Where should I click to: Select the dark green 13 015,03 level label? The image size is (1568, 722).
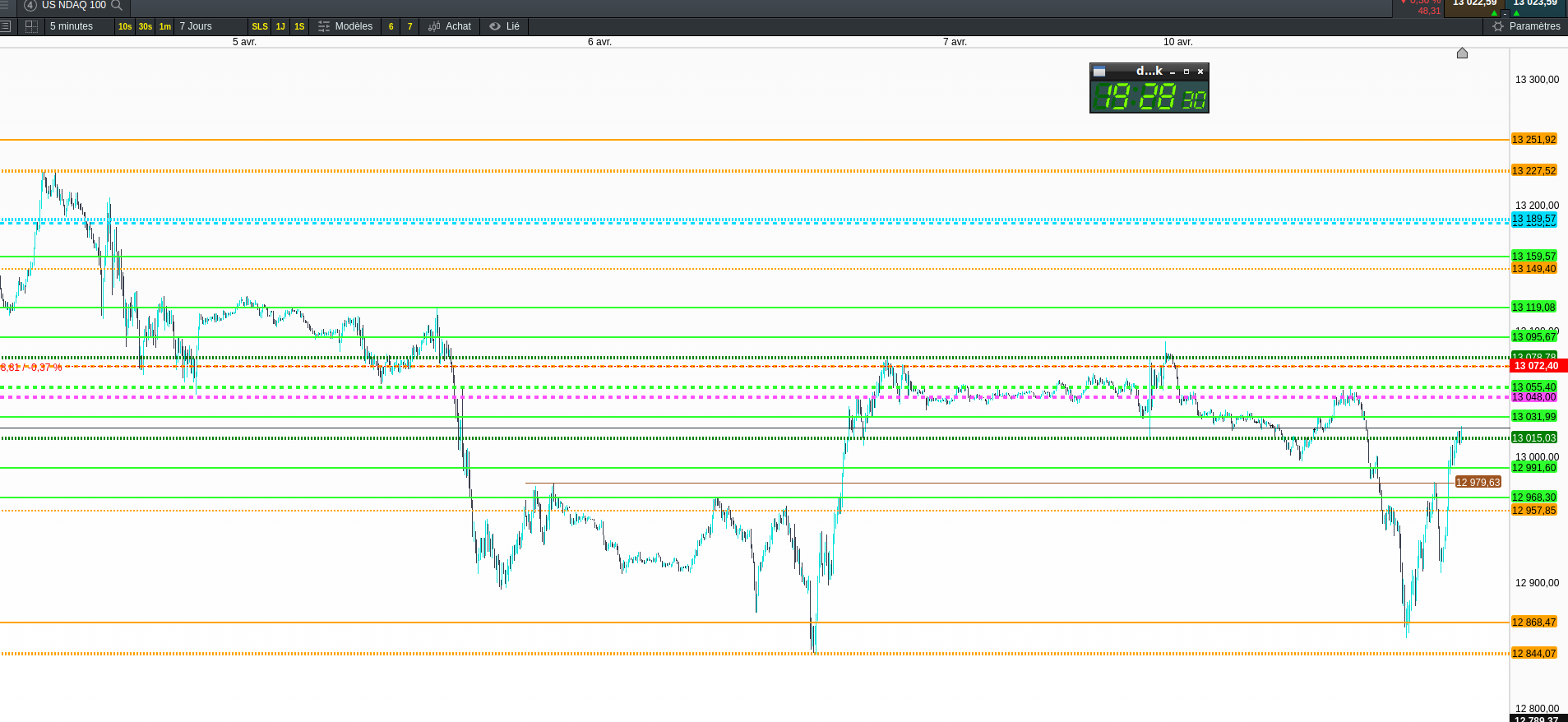[1533, 438]
